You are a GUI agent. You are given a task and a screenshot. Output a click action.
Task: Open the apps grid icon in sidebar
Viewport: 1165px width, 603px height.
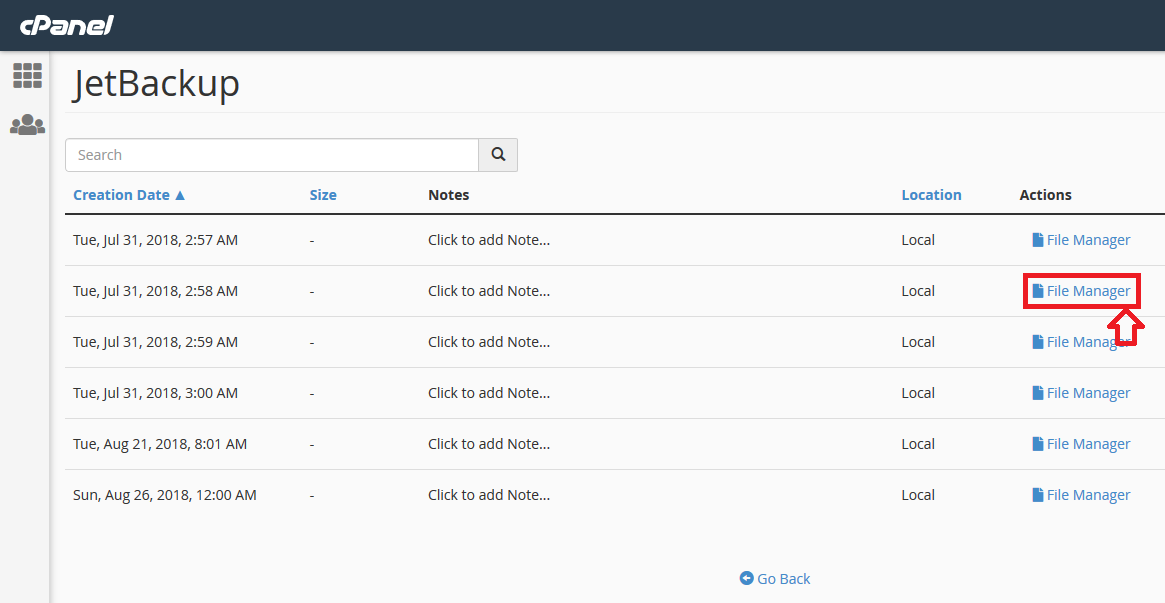tap(27, 75)
